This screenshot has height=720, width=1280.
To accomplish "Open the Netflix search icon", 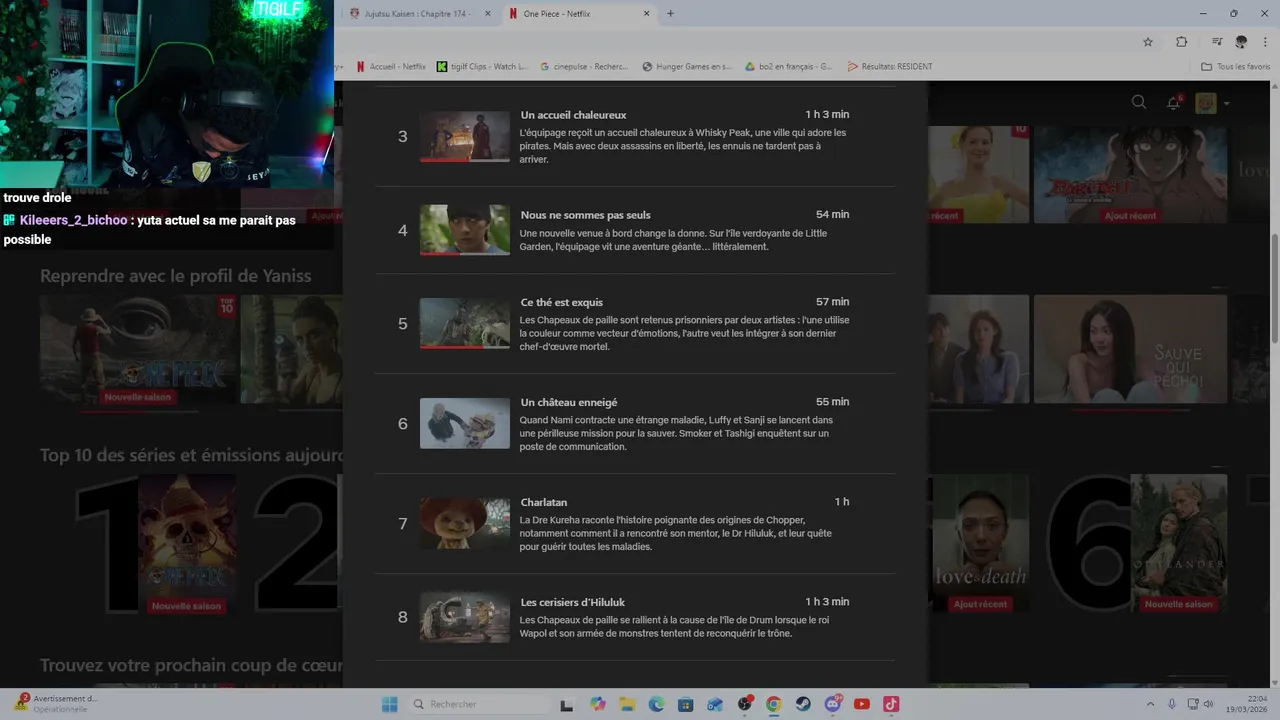I will pyautogui.click(x=1138, y=102).
